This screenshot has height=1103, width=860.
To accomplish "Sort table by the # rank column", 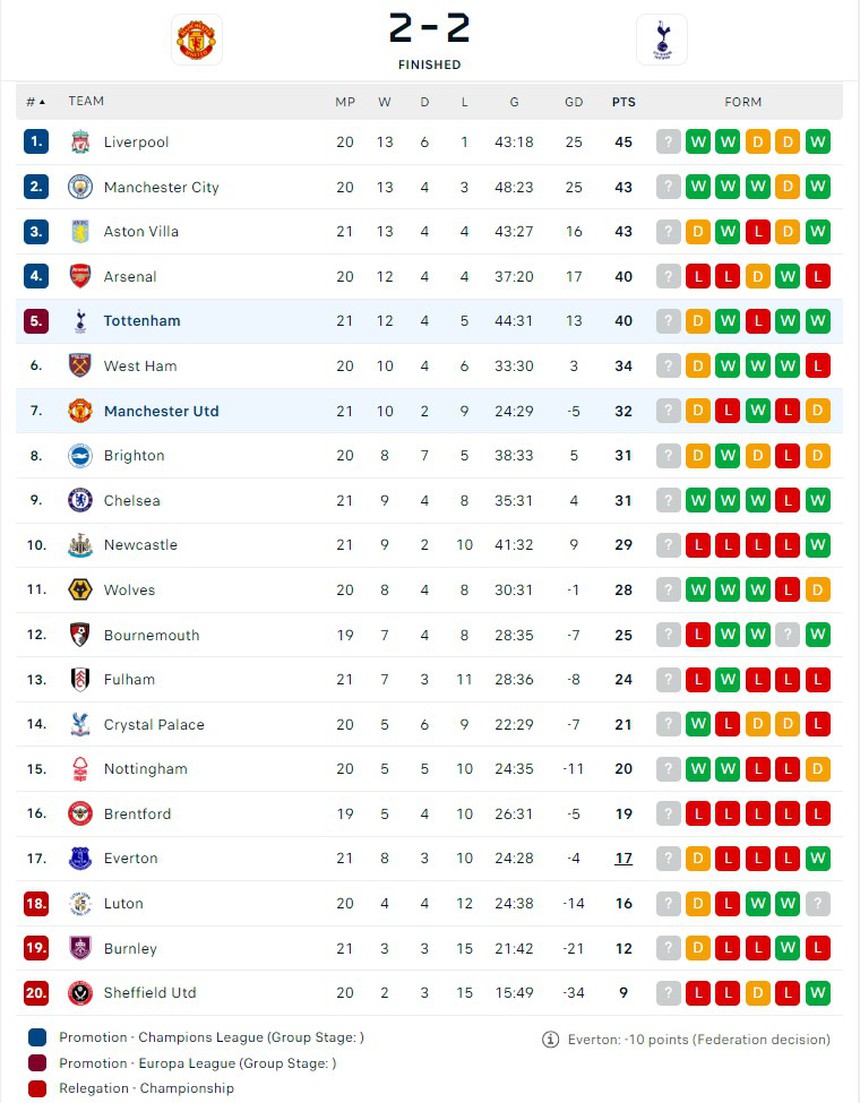I will 35,102.
